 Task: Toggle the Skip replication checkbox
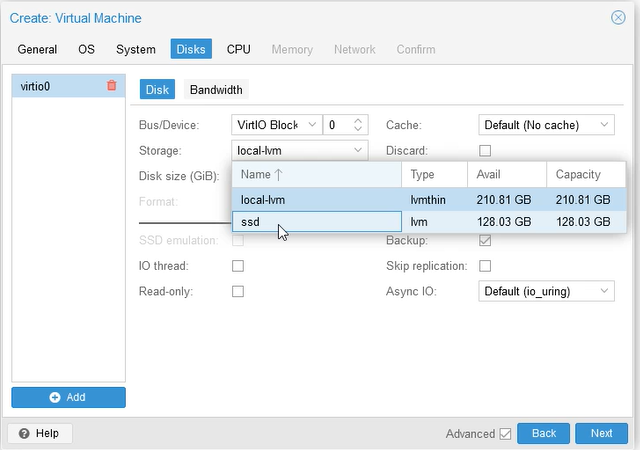coord(485,266)
